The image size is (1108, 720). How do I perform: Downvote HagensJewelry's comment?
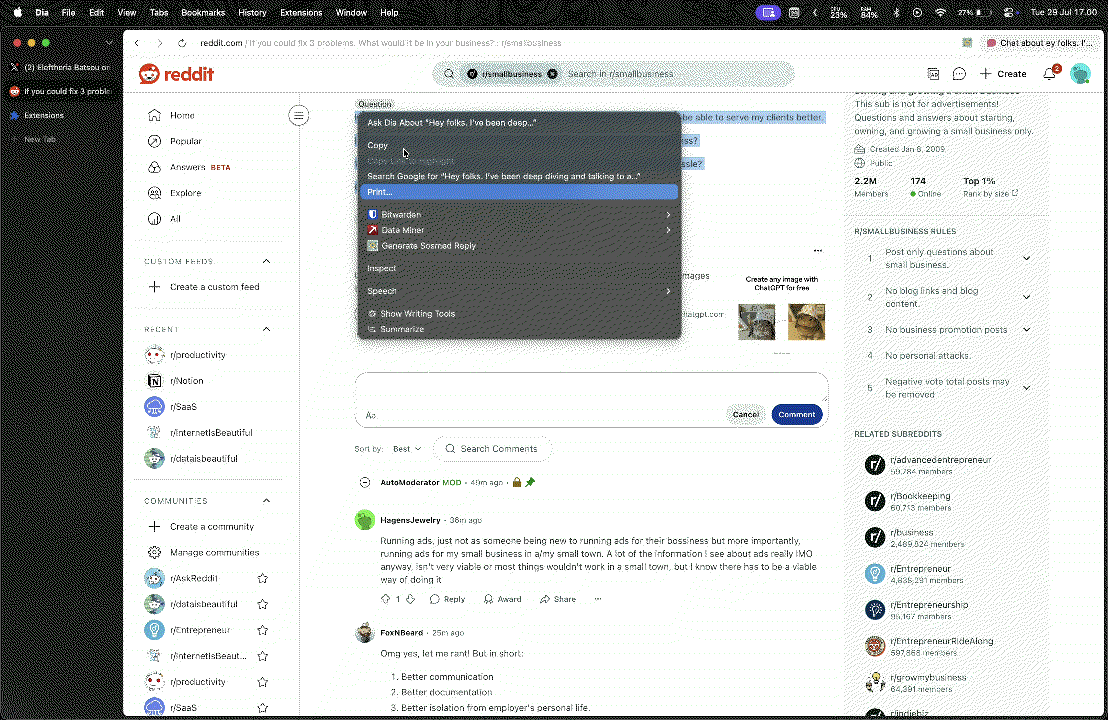point(411,599)
